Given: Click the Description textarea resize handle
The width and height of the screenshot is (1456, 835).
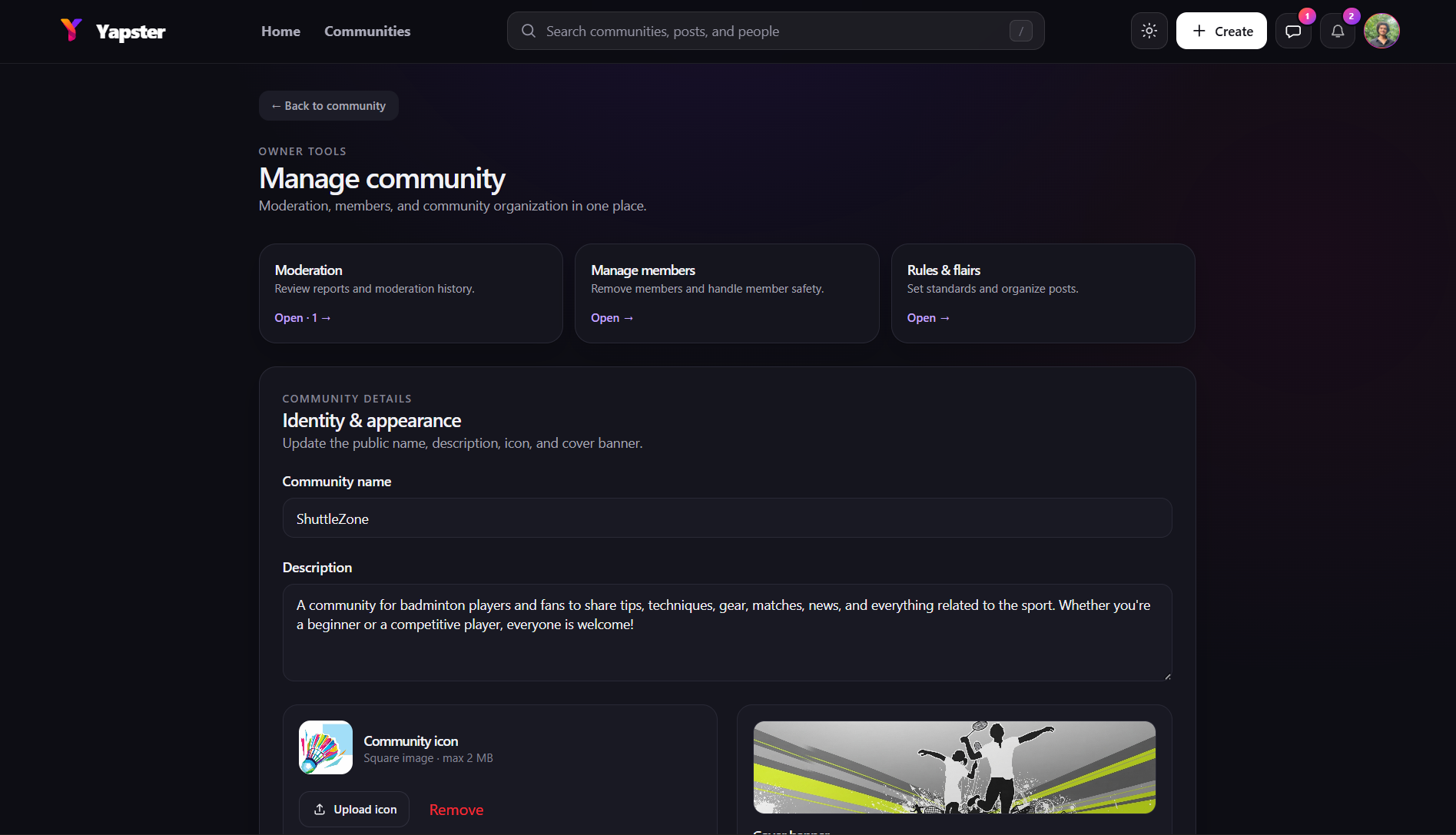Looking at the screenshot, I should [1167, 676].
